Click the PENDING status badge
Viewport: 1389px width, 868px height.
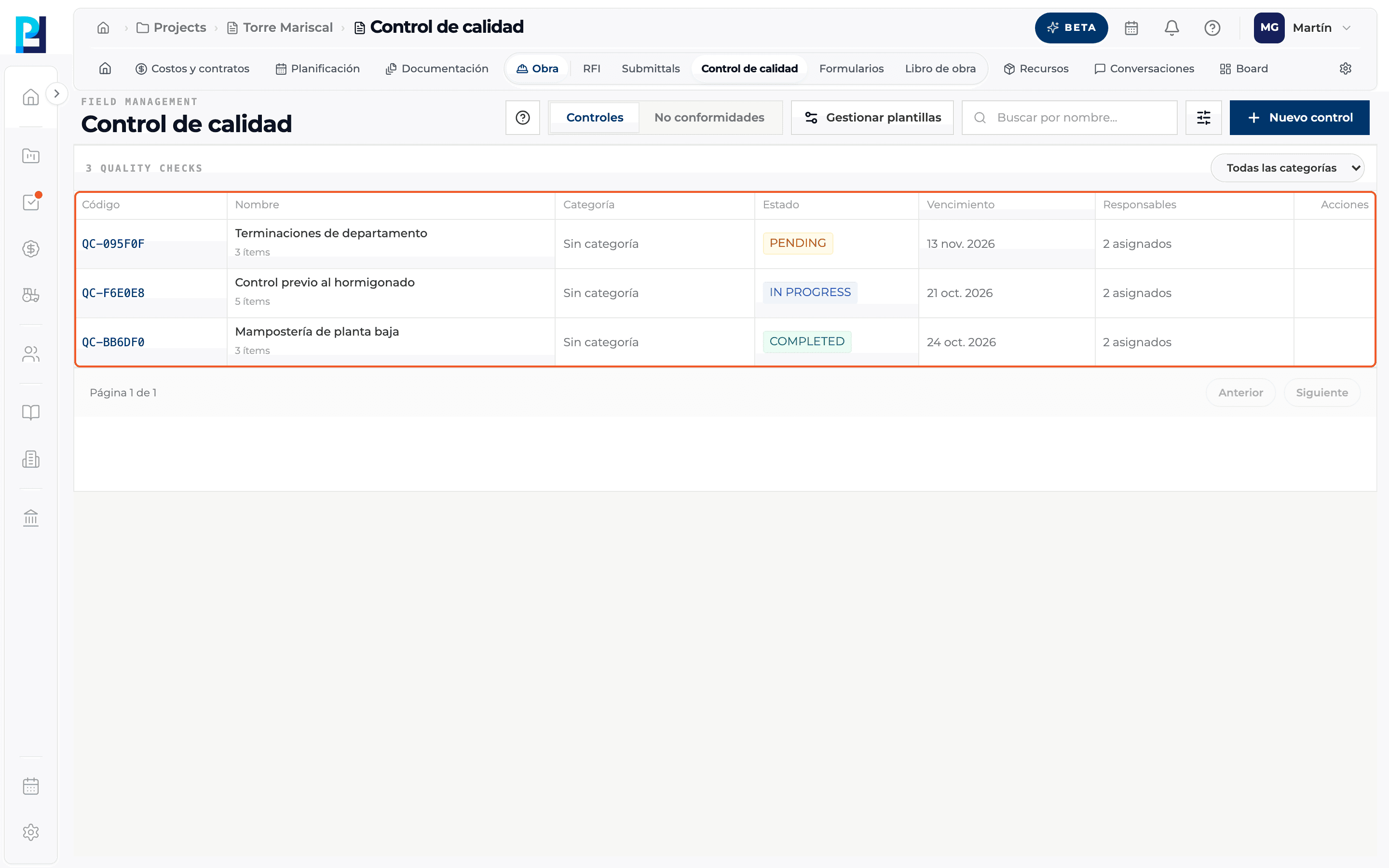point(798,243)
